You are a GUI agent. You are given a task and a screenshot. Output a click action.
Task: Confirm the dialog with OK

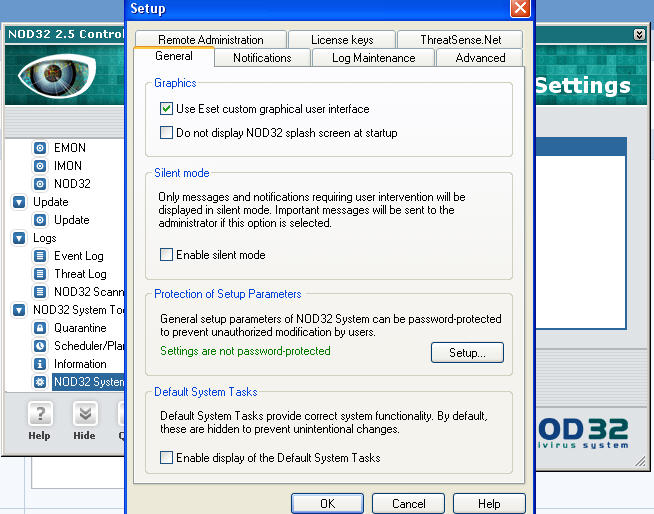click(x=327, y=504)
